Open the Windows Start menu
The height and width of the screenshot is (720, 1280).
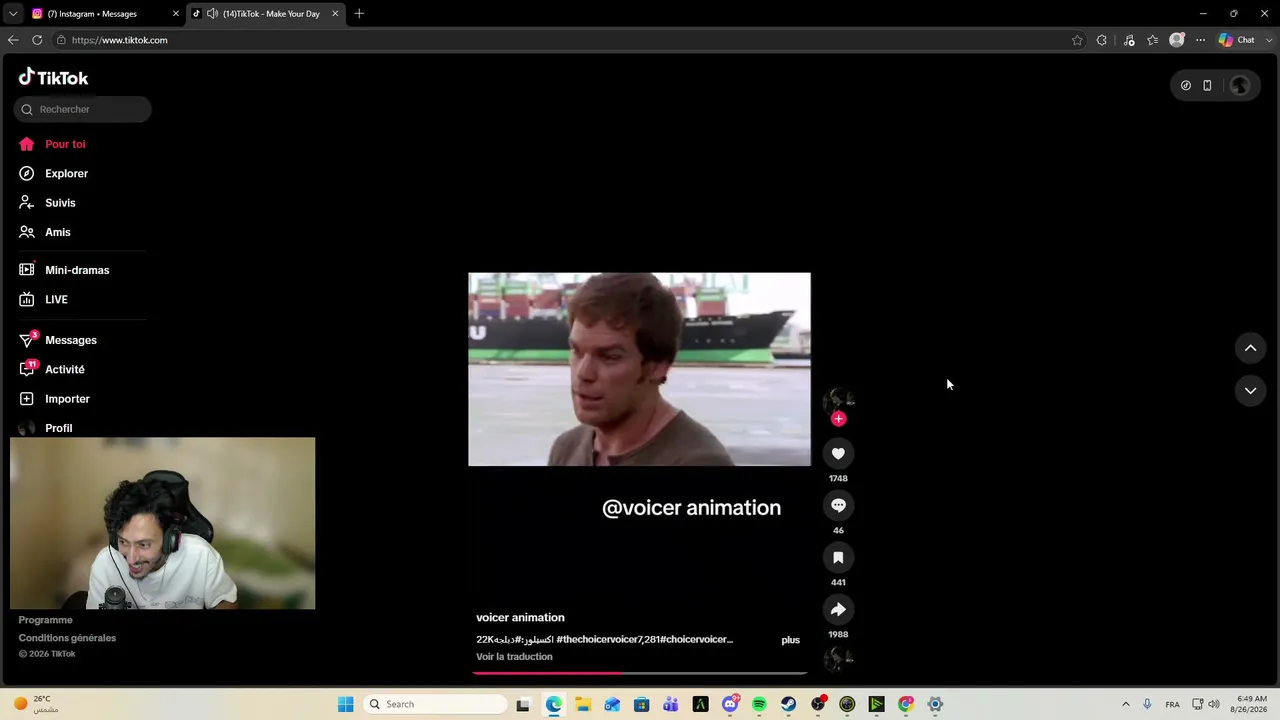345,704
